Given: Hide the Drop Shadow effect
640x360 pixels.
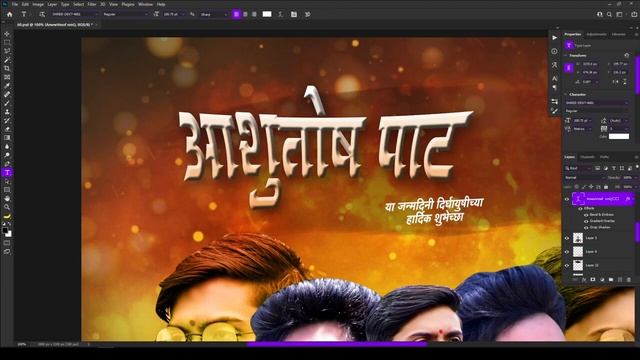Looking at the screenshot, I should pyautogui.click(x=586, y=227).
